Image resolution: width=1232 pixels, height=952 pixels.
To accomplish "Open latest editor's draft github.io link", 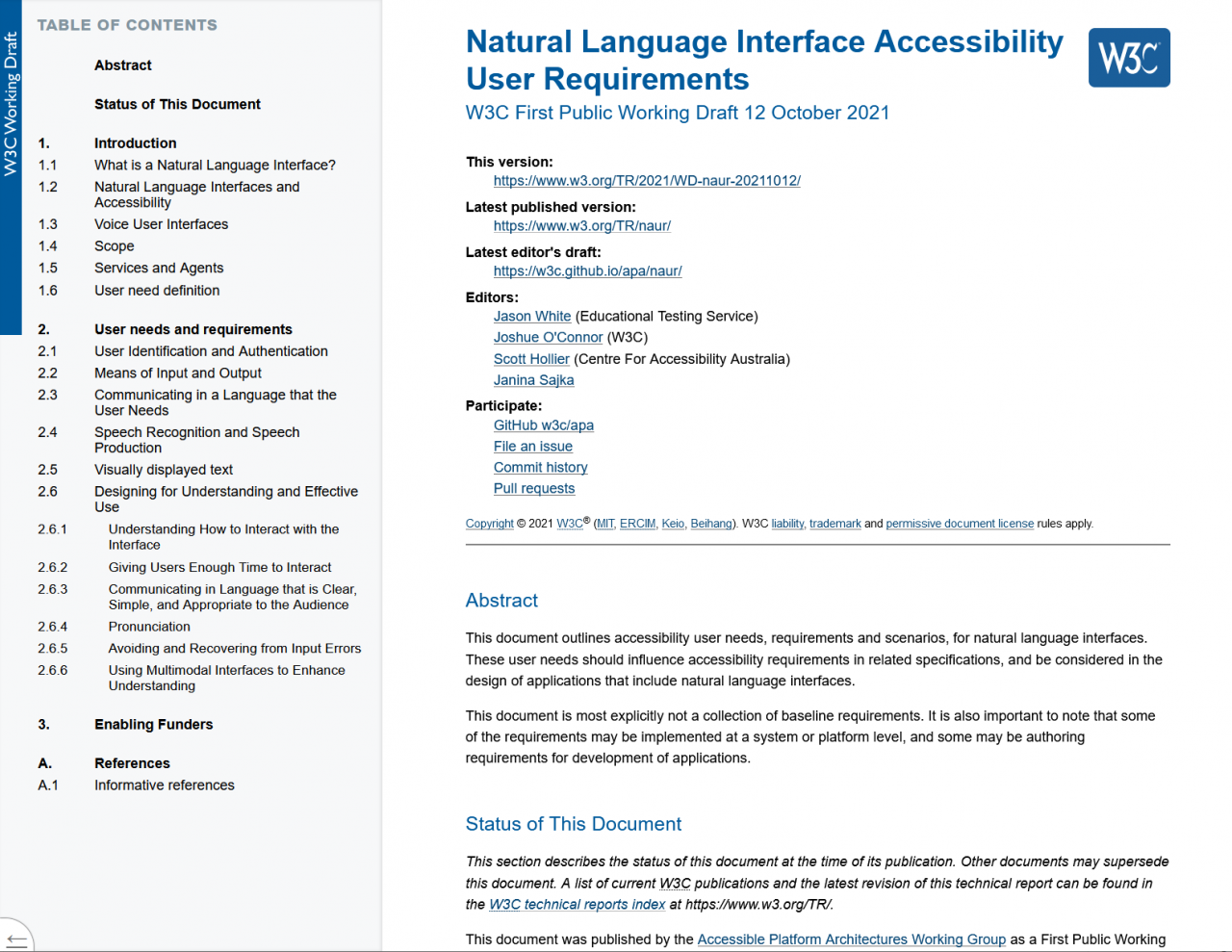I will point(587,271).
